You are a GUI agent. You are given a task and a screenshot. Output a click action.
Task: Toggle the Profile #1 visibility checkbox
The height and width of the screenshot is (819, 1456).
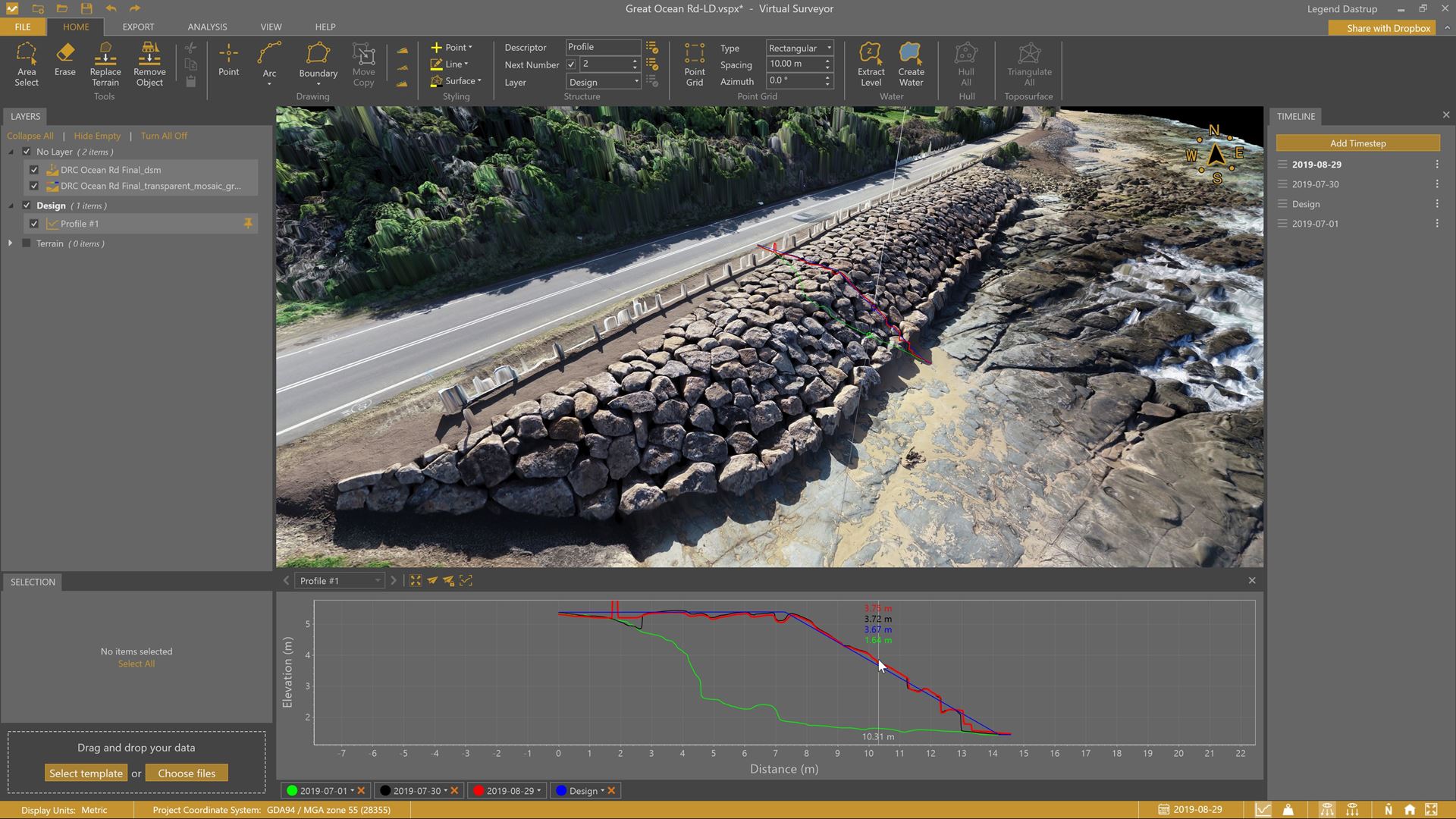tap(34, 224)
